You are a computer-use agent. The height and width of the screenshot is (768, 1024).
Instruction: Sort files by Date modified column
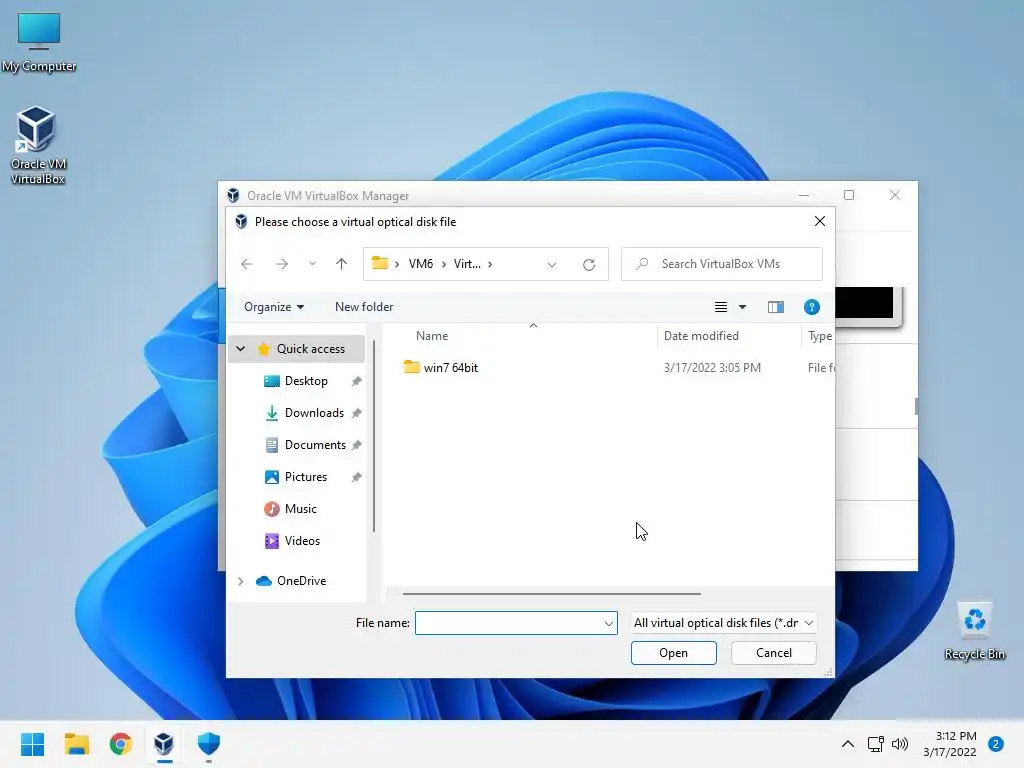click(x=701, y=336)
